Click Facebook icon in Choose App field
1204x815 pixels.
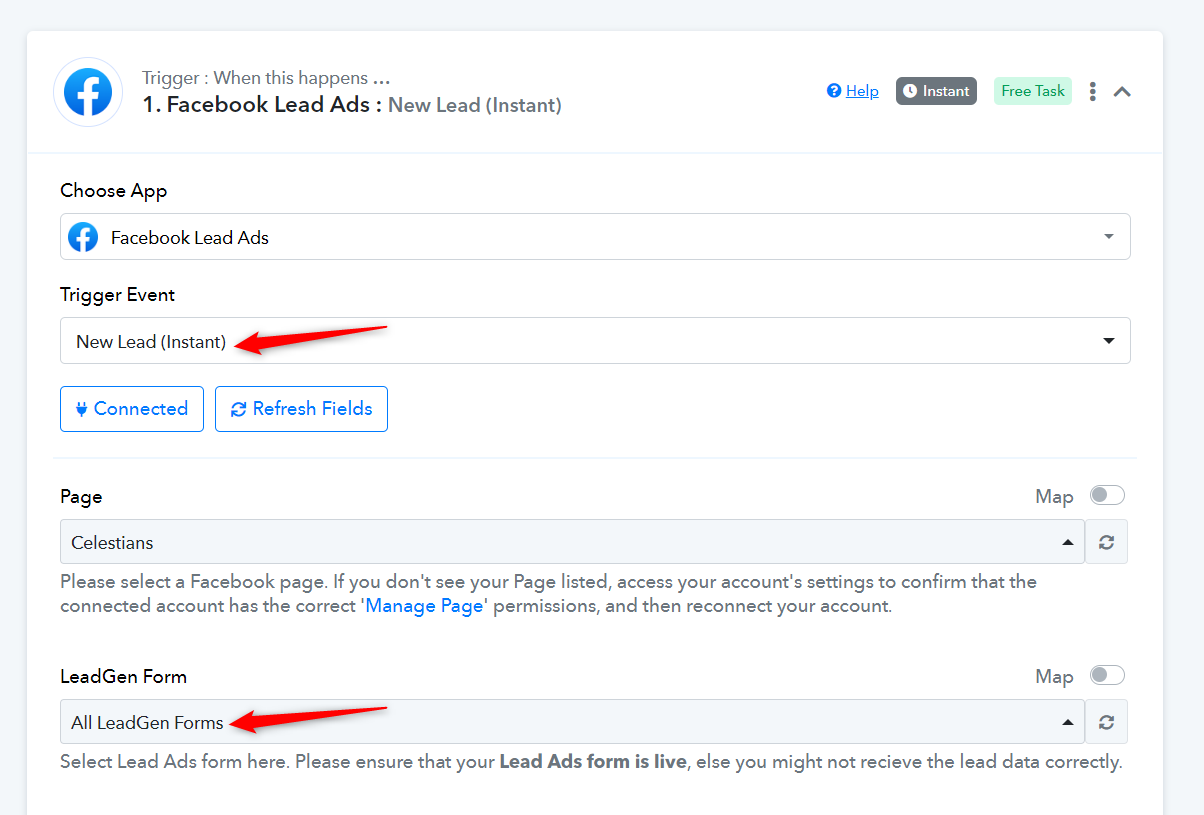click(83, 237)
